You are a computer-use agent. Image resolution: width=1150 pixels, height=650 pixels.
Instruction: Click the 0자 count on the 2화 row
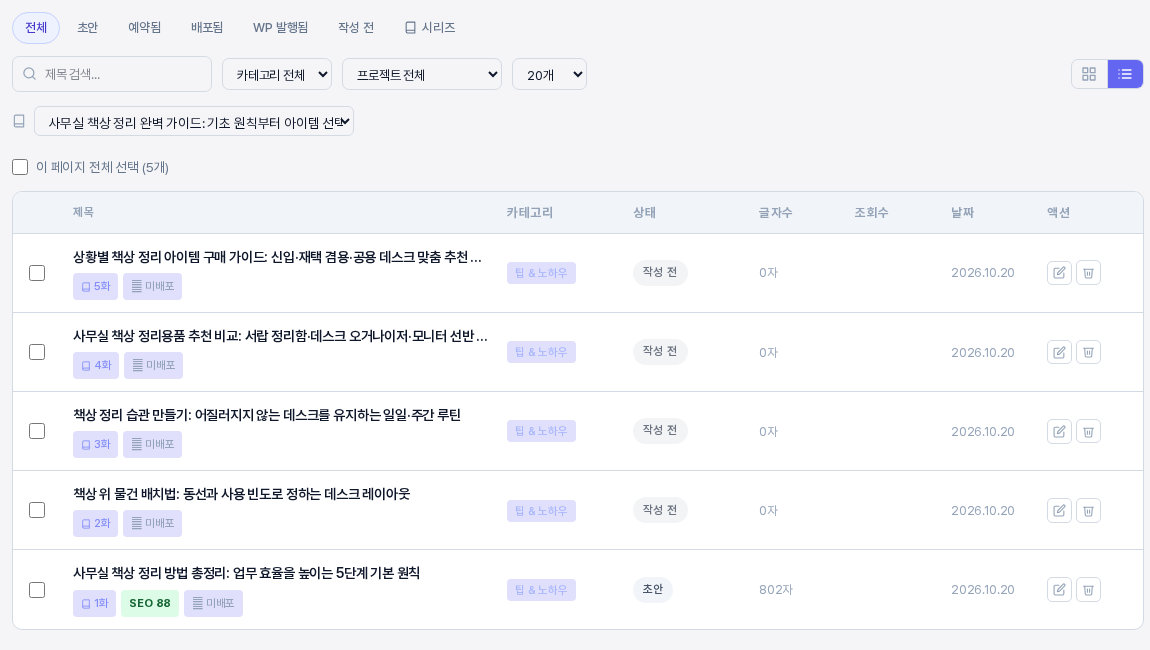point(769,511)
